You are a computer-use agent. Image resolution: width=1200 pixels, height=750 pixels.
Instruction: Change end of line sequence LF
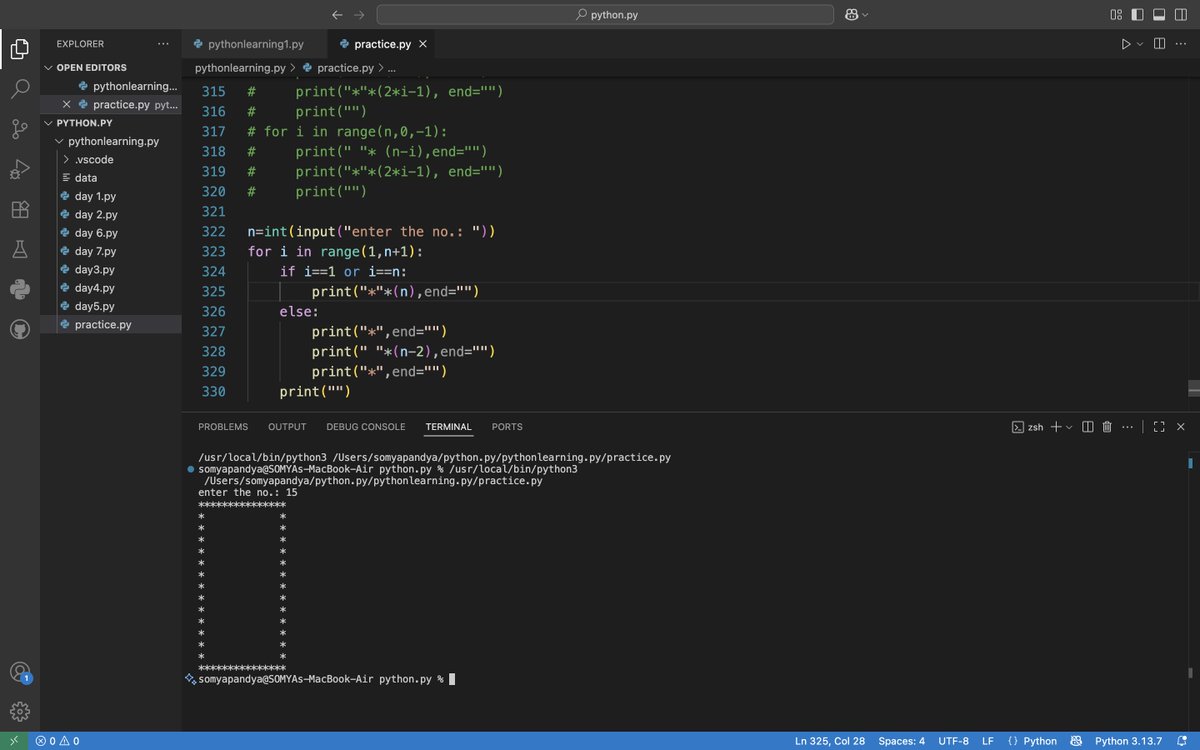pos(988,741)
